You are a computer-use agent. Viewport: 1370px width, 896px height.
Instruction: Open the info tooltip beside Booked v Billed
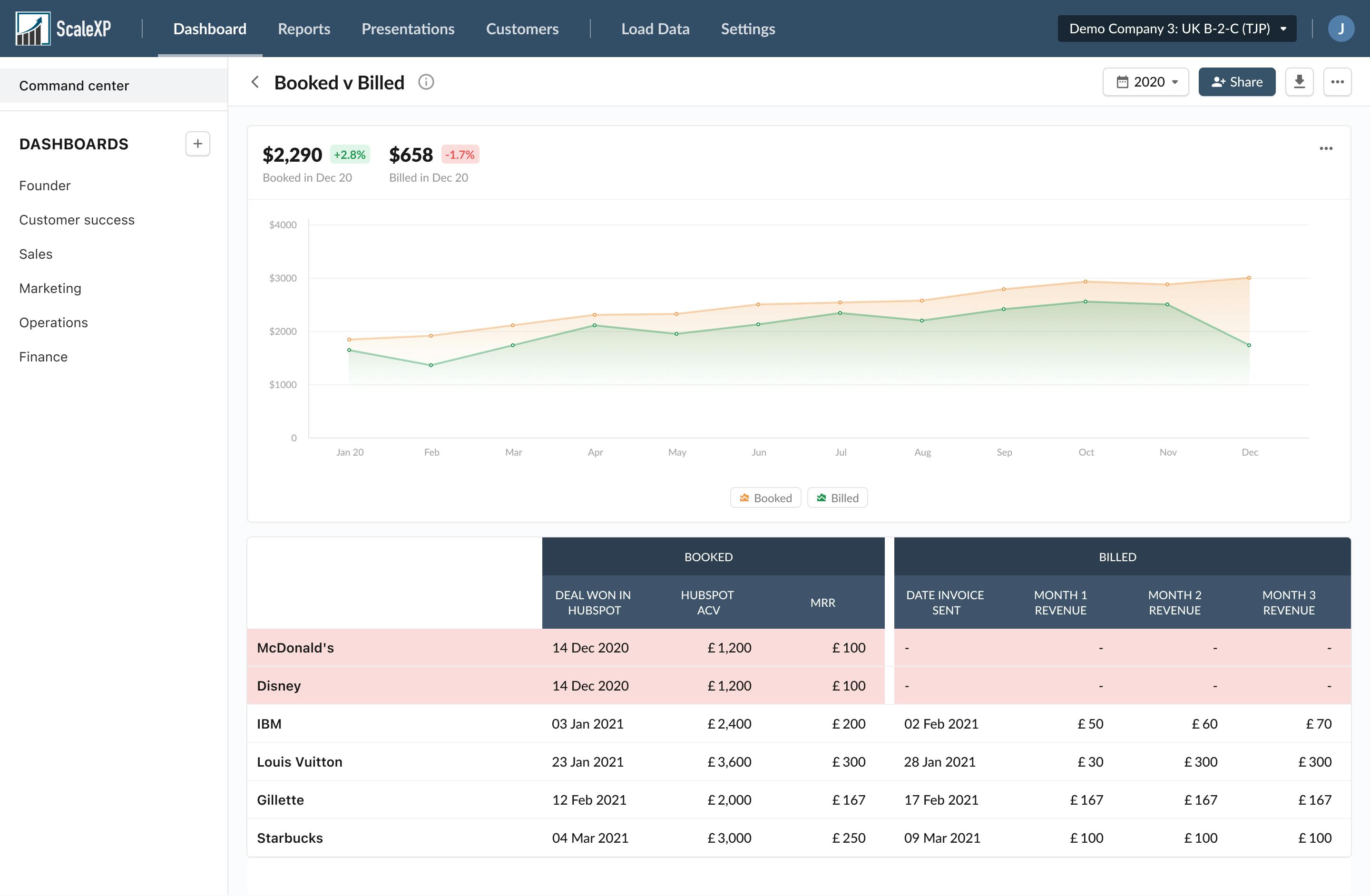tap(426, 82)
